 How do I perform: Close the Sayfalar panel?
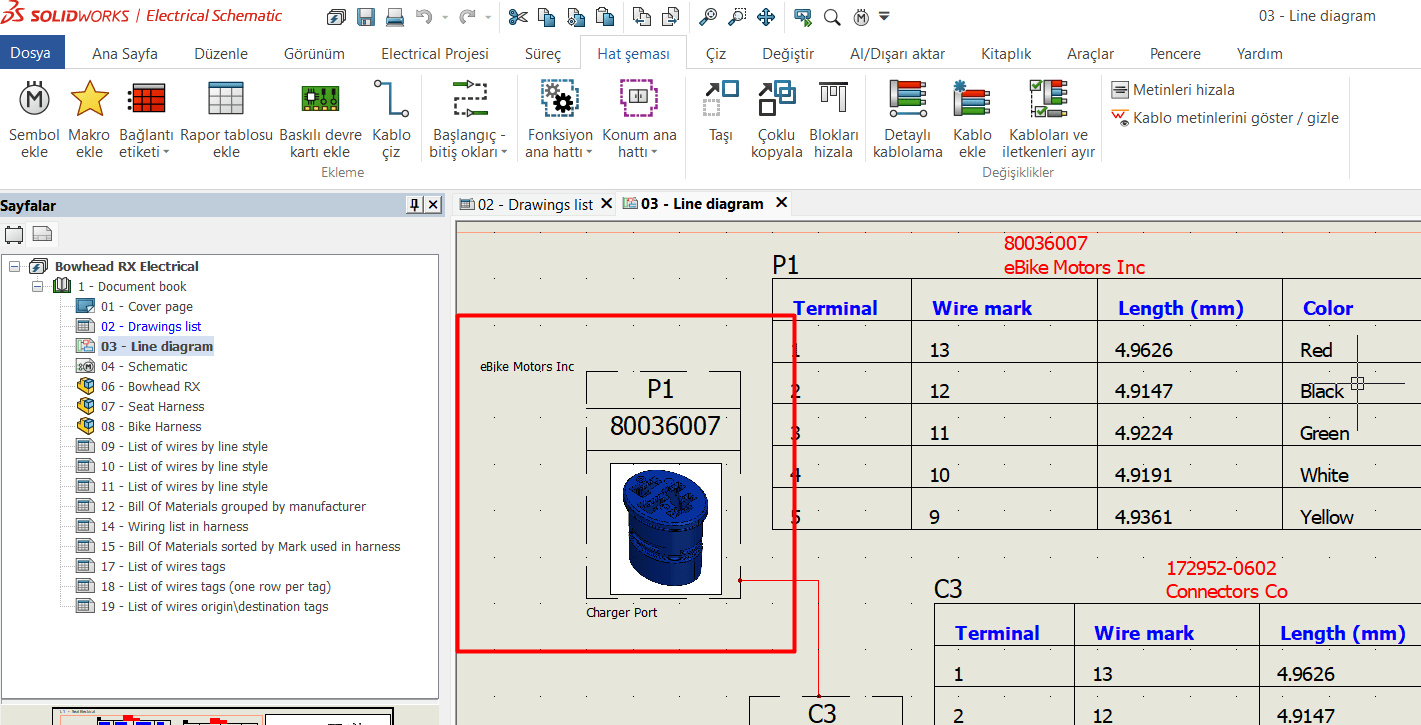(433, 205)
